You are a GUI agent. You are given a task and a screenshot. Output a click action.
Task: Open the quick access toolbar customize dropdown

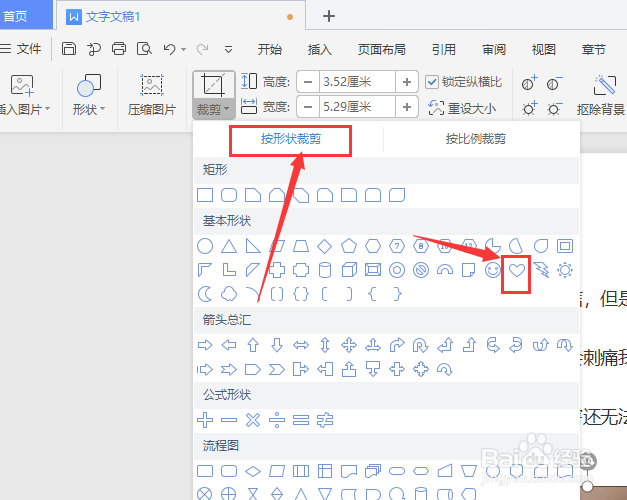(228, 50)
